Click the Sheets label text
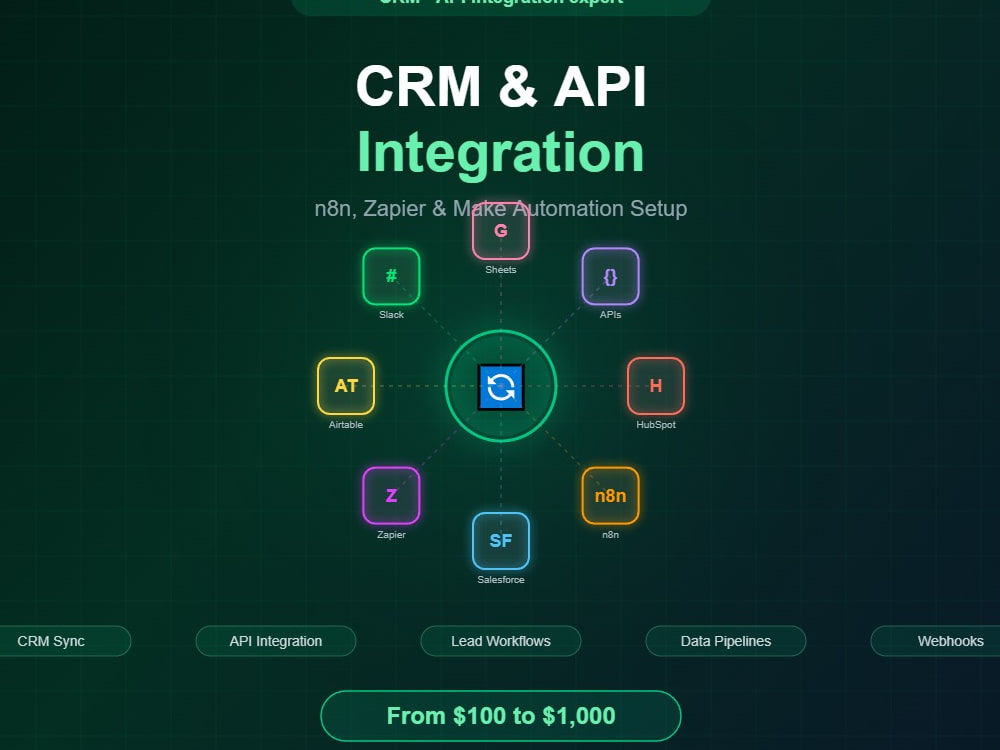The image size is (1000, 750). click(501, 270)
